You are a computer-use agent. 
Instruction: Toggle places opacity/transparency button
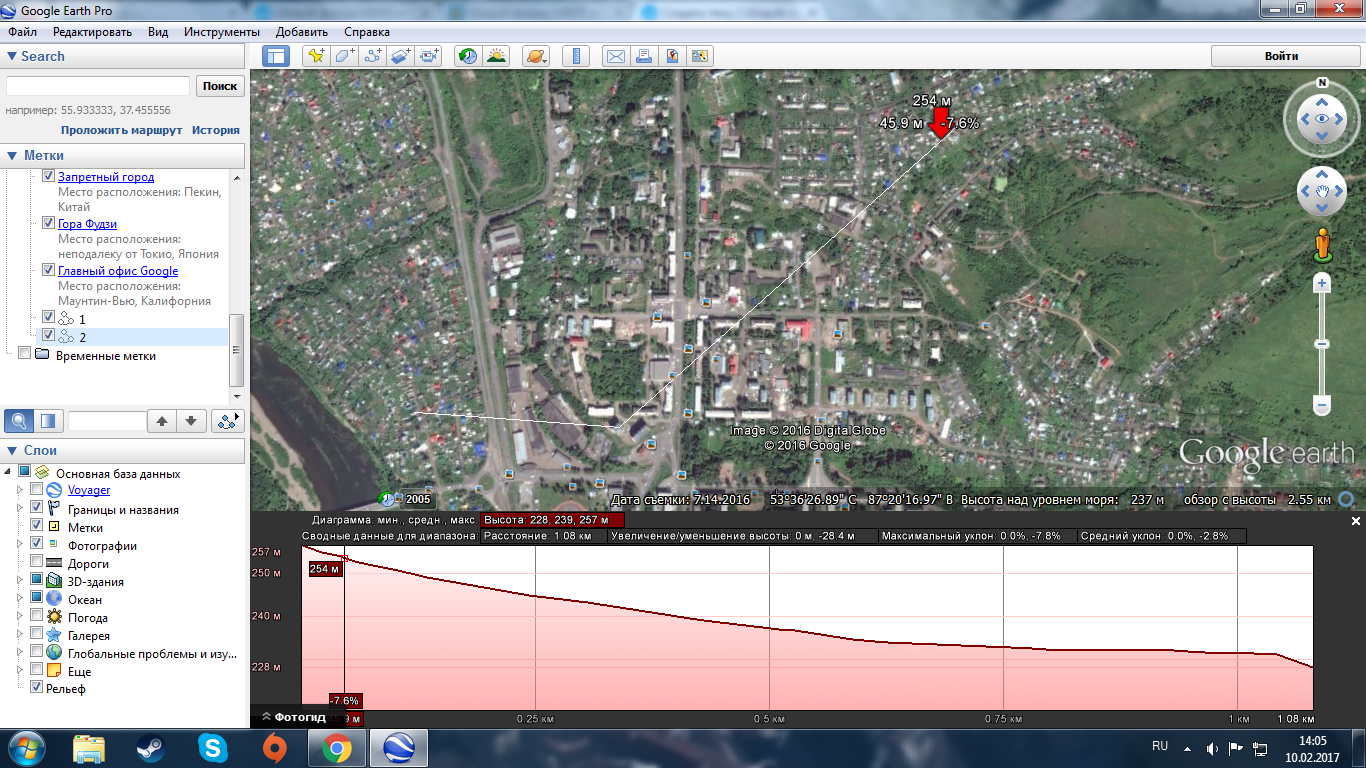click(x=50, y=420)
